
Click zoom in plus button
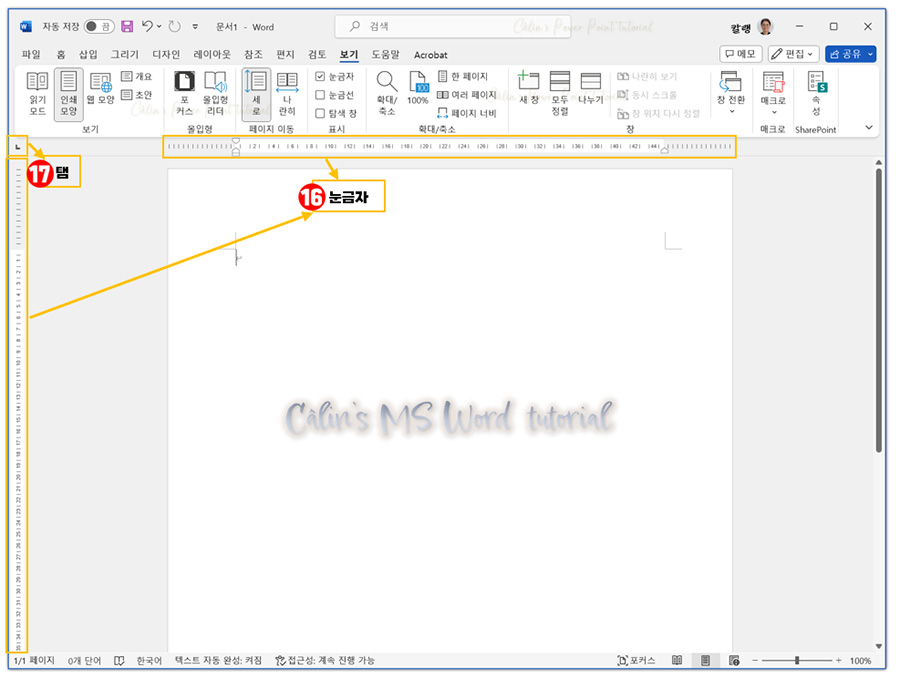tap(839, 661)
